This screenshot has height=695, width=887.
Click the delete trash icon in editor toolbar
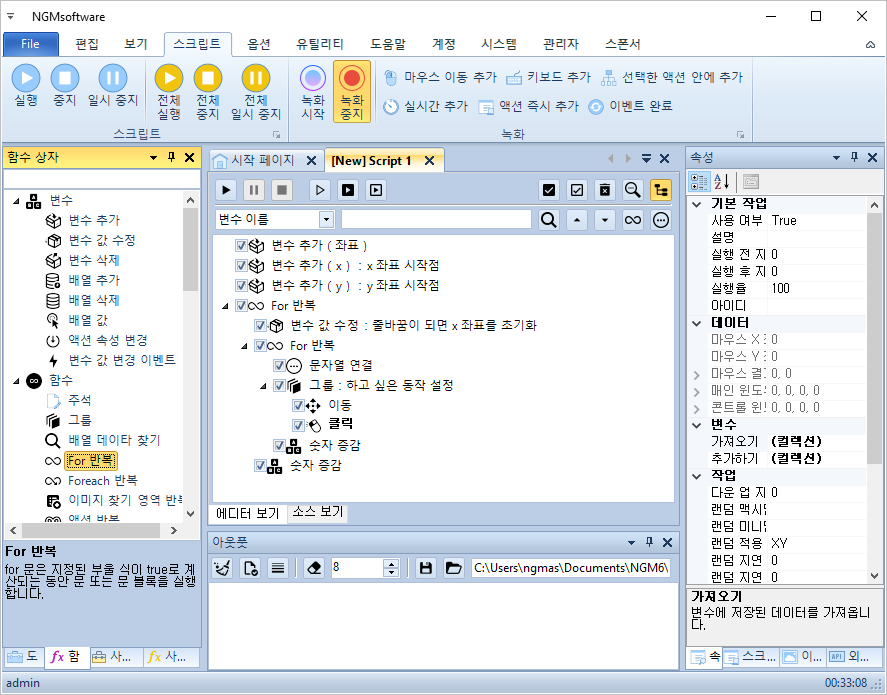point(605,190)
